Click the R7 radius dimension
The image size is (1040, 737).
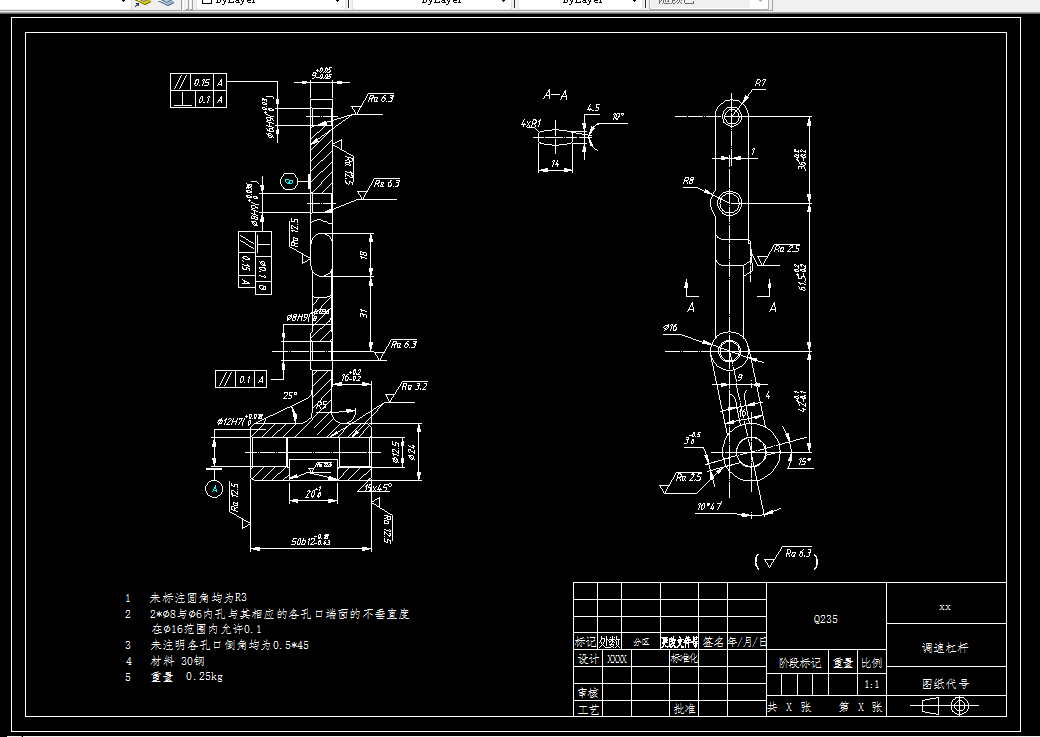(760, 84)
